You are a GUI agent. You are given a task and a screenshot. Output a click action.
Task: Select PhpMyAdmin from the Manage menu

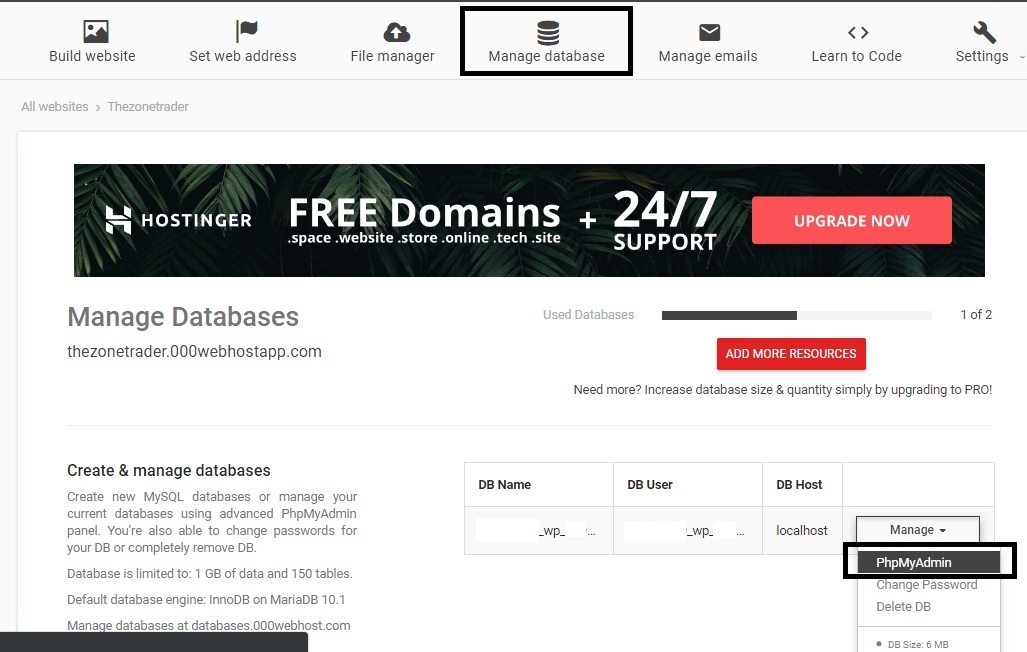[928, 562]
